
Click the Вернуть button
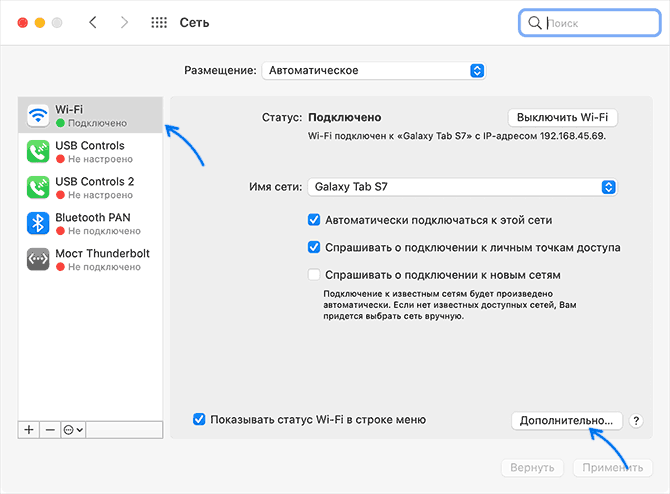click(x=532, y=468)
